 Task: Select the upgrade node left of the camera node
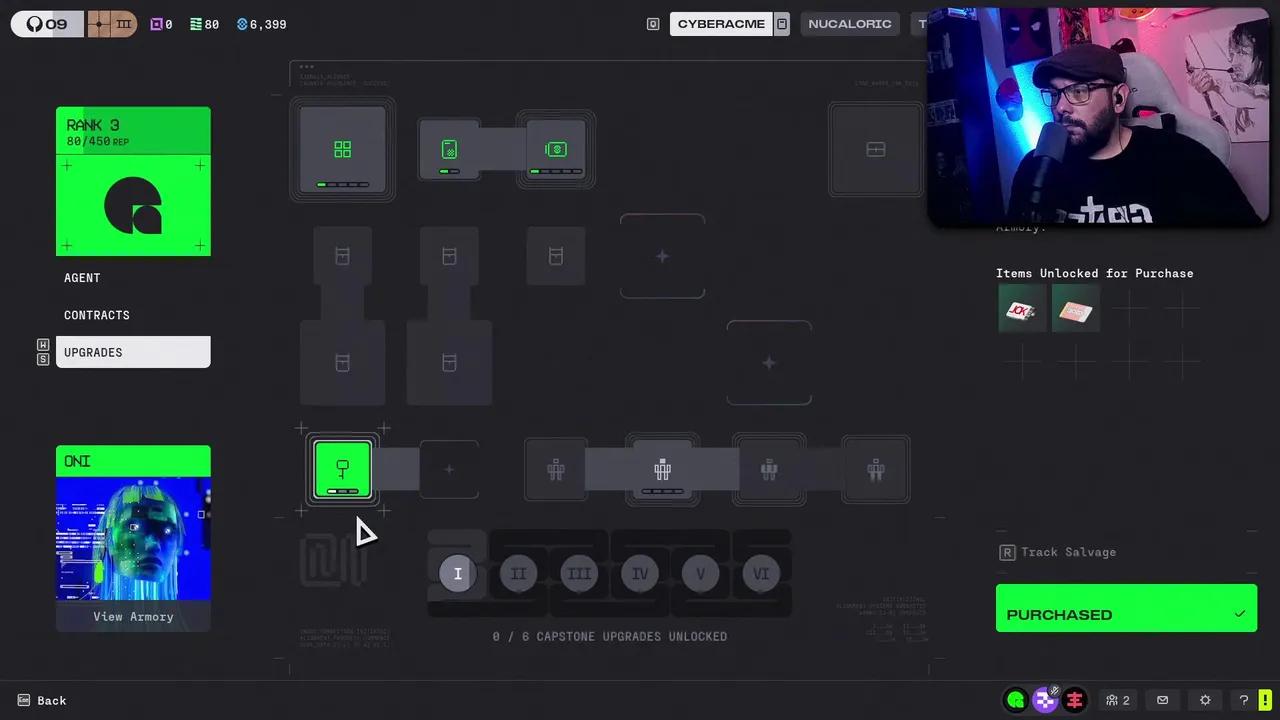pyautogui.click(x=449, y=149)
